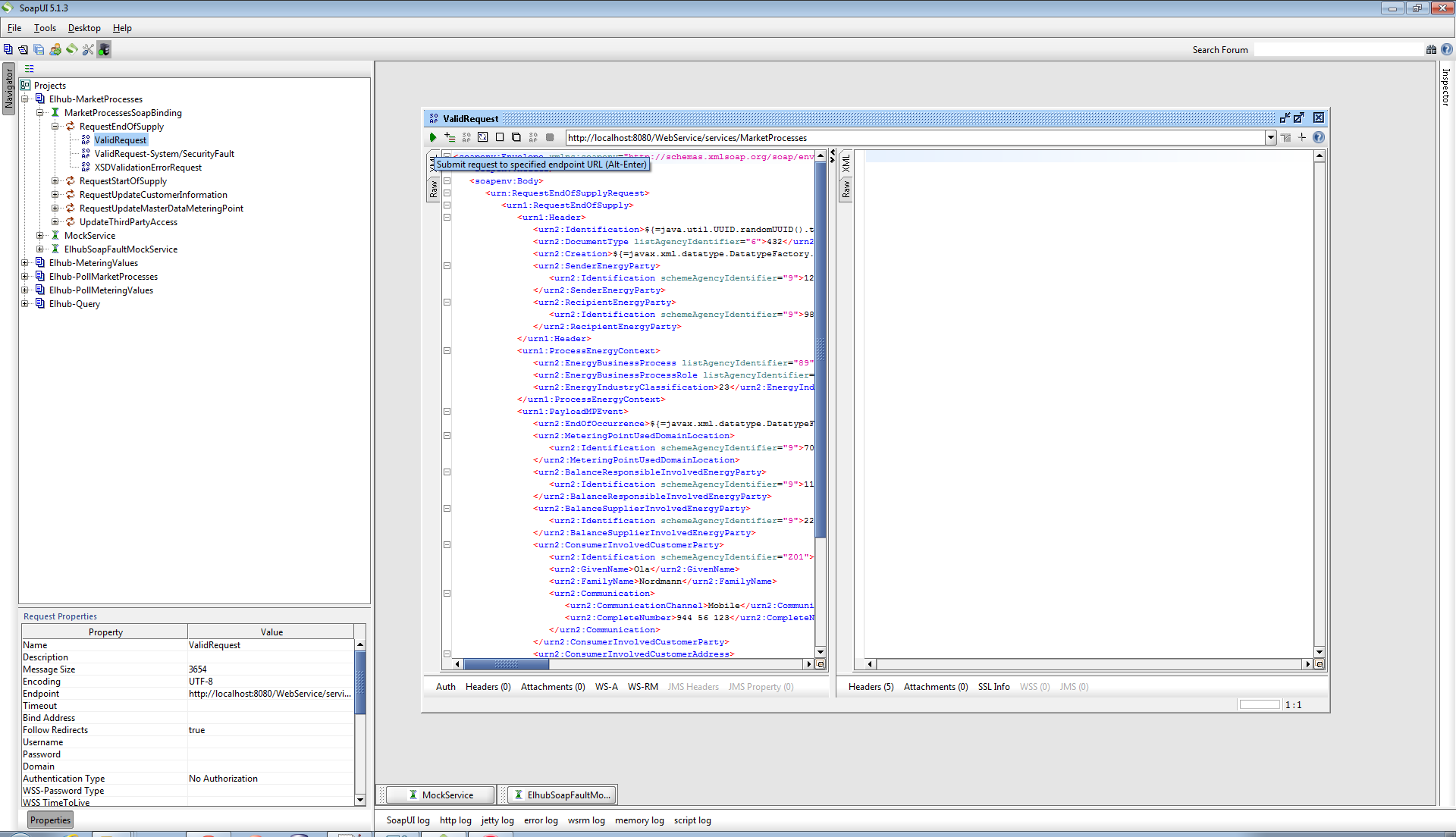Click the request editor horizontal scrollbar thumb
Image resolution: width=1456 pixels, height=837 pixels.
coord(506,664)
